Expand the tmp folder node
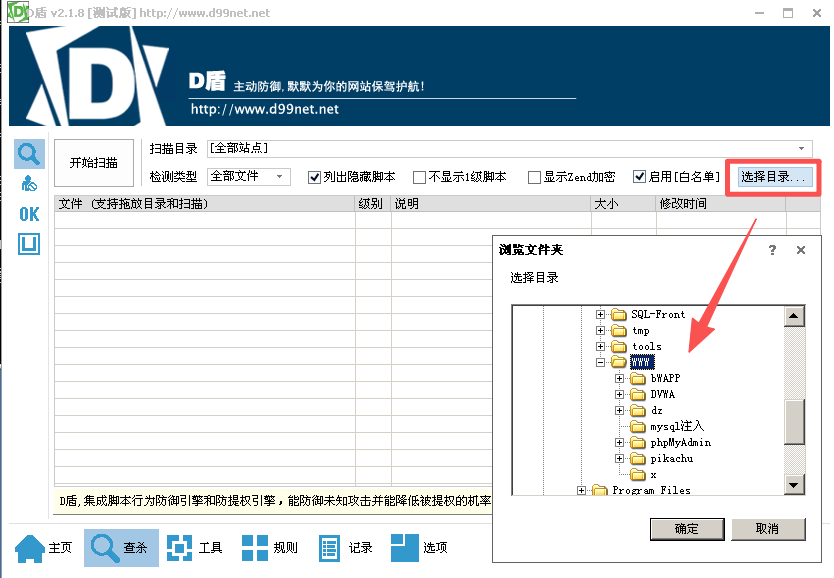The height and width of the screenshot is (578, 834). pyautogui.click(x=601, y=330)
